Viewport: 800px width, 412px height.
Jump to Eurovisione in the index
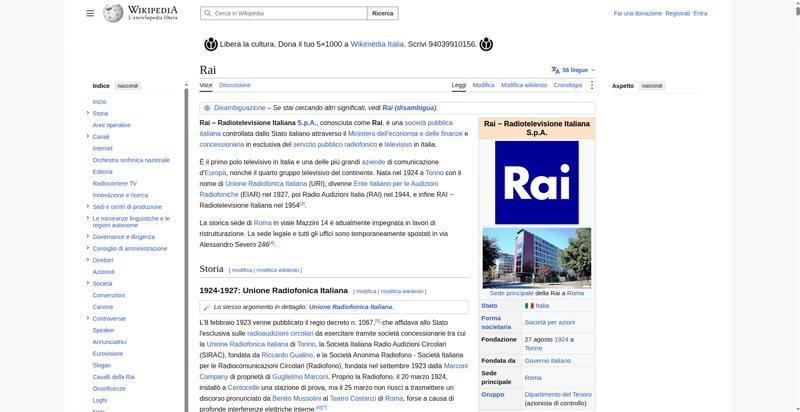coord(108,353)
